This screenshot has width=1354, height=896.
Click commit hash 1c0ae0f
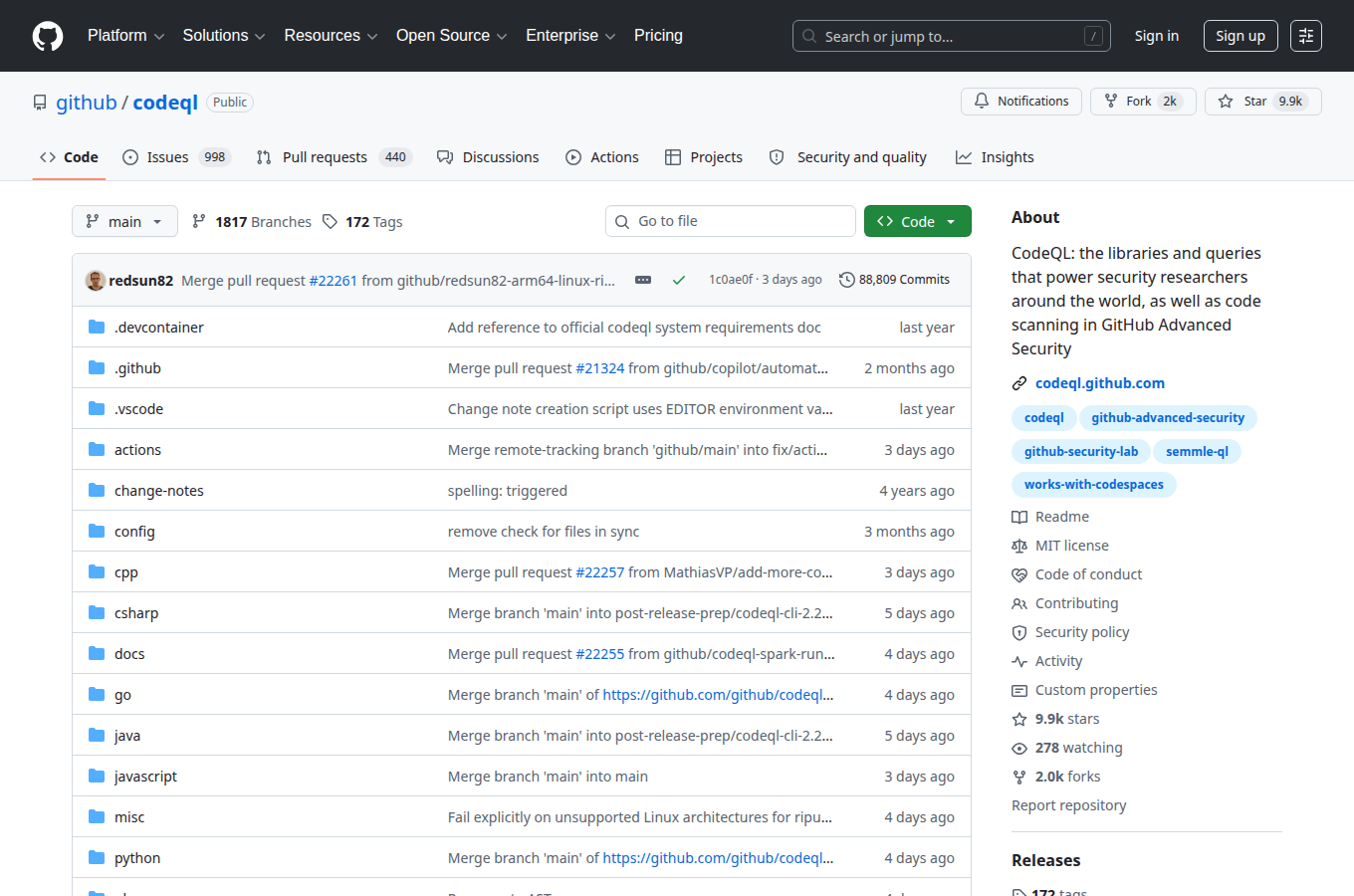tap(731, 280)
